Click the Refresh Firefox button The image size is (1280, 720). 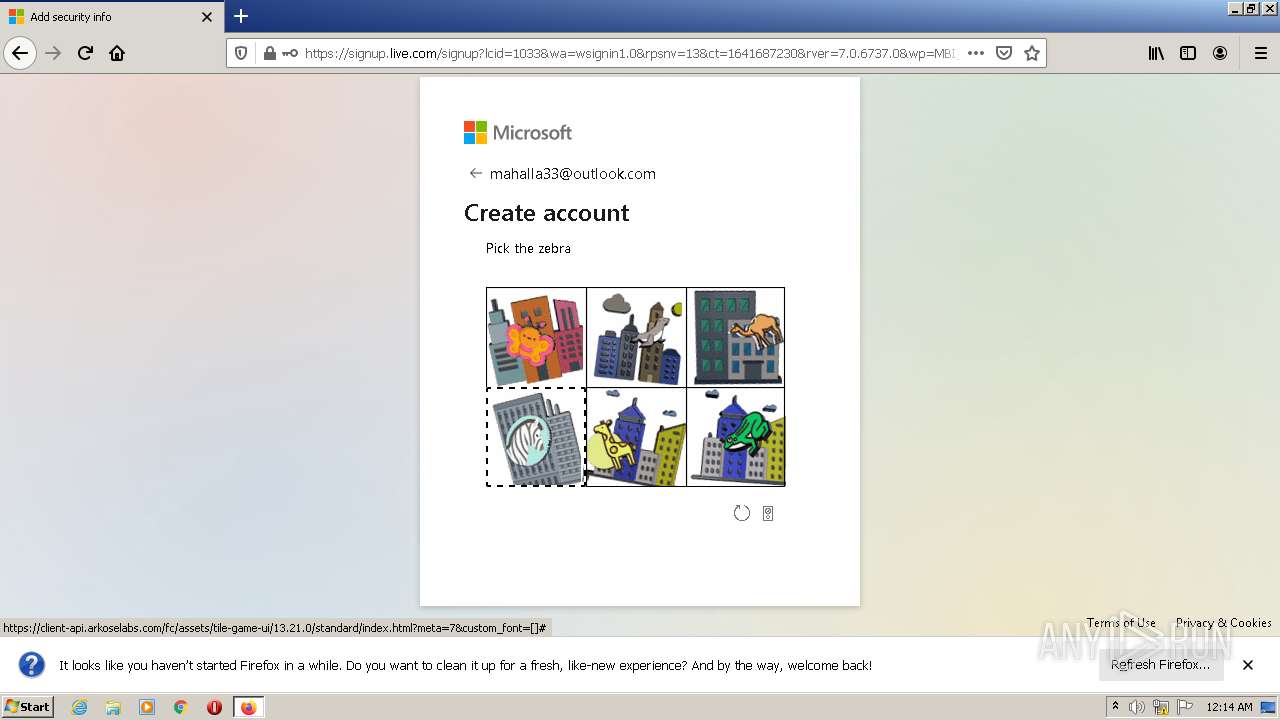coord(1160,665)
